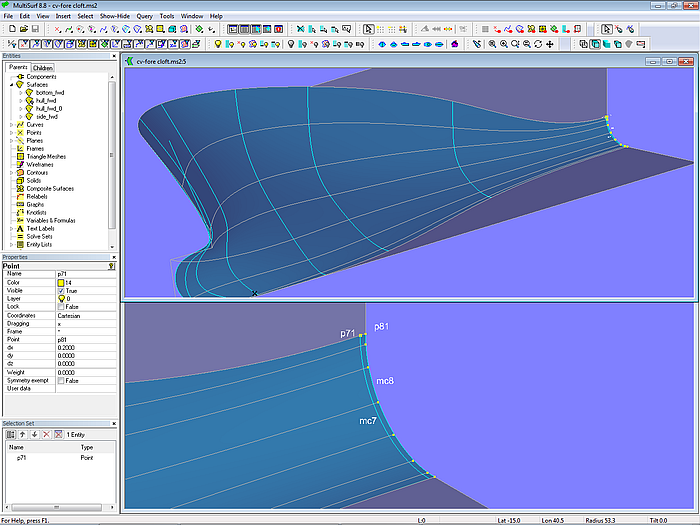This screenshot has height=525, width=700.
Task: Toggle the Visible checkbox in Properties
Action: point(61,291)
